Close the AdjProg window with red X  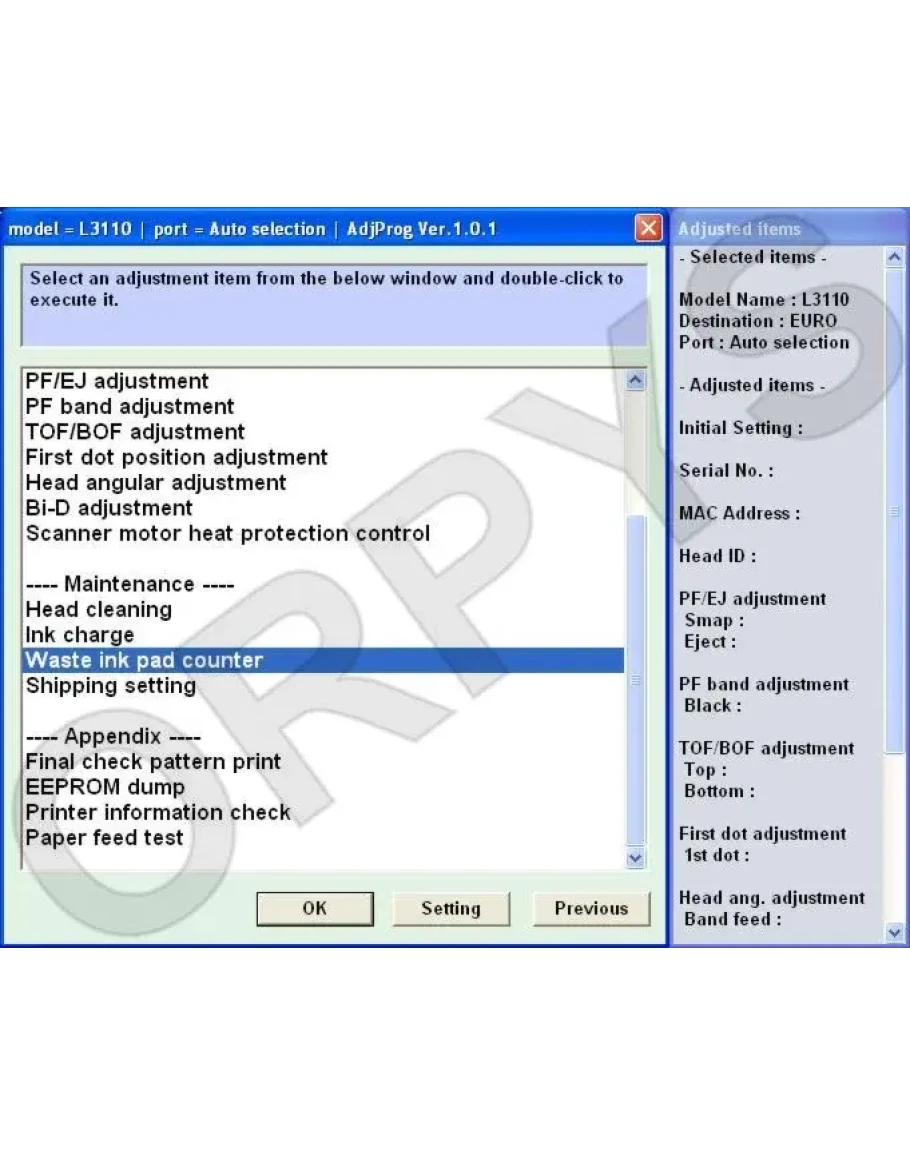pyautogui.click(x=648, y=229)
